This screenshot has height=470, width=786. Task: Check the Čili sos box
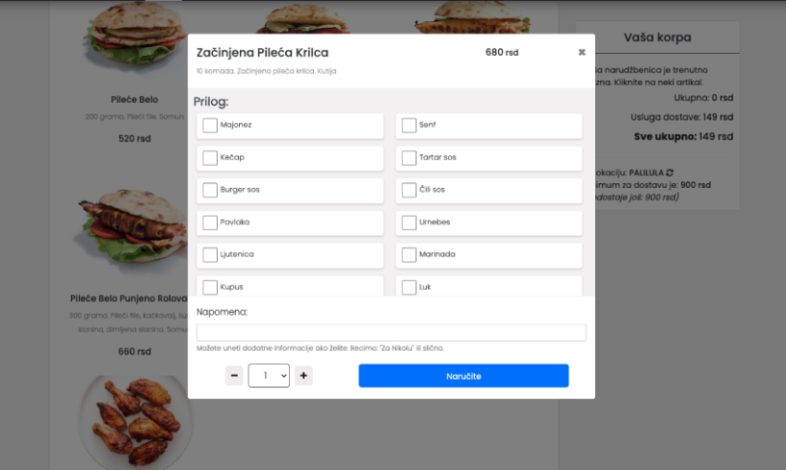(409, 190)
